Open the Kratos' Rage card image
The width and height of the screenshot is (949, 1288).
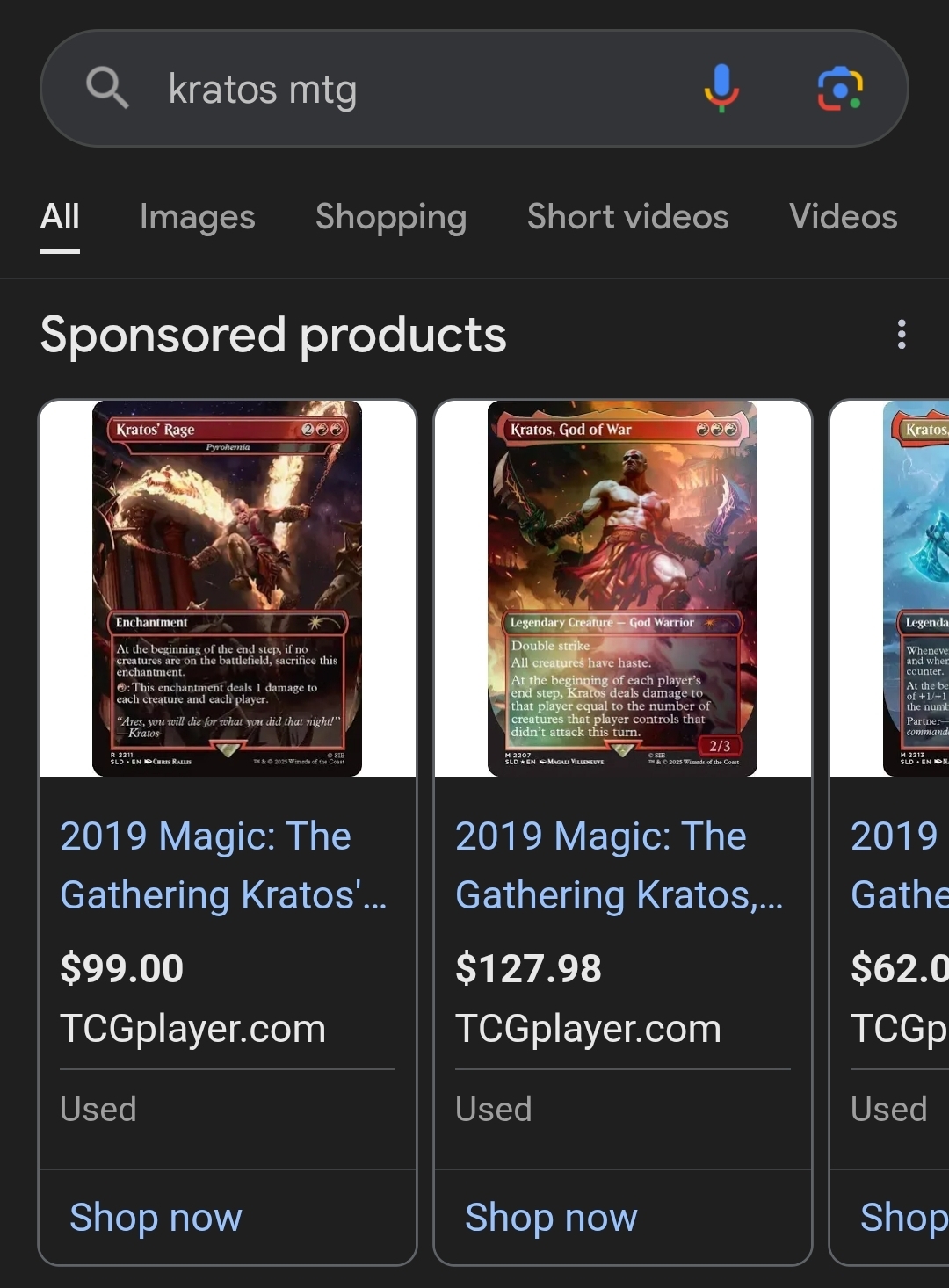228,589
